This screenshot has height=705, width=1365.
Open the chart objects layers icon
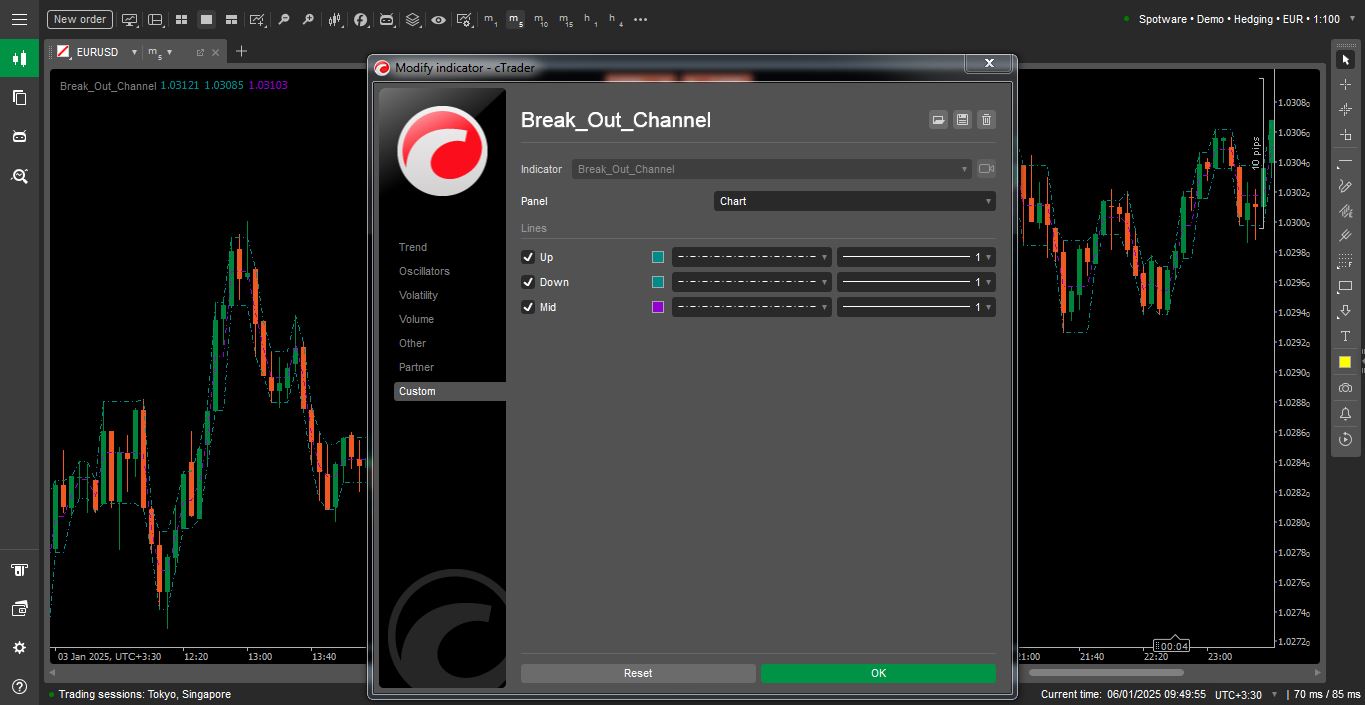pos(414,19)
